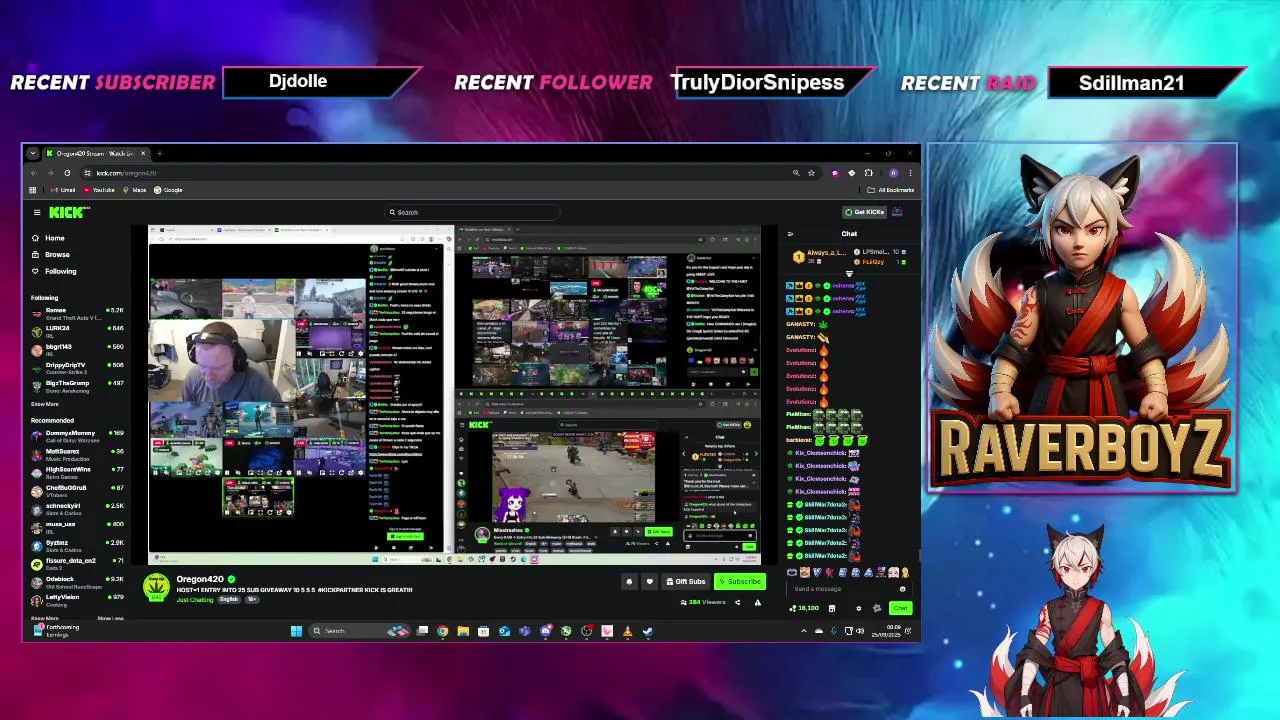The image size is (1280, 720).
Task: Click the KICK logo
Action: coord(68,212)
